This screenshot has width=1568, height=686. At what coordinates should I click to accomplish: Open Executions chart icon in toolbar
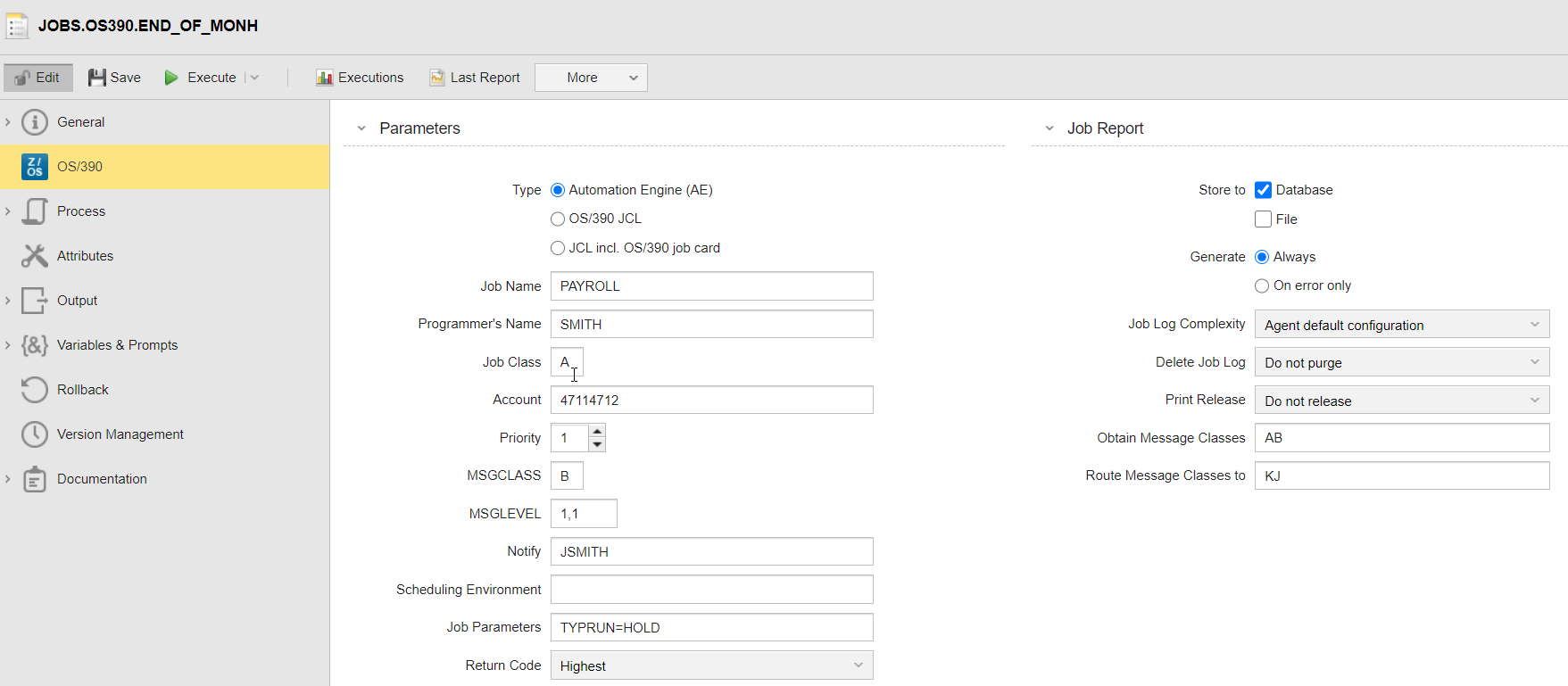(324, 78)
